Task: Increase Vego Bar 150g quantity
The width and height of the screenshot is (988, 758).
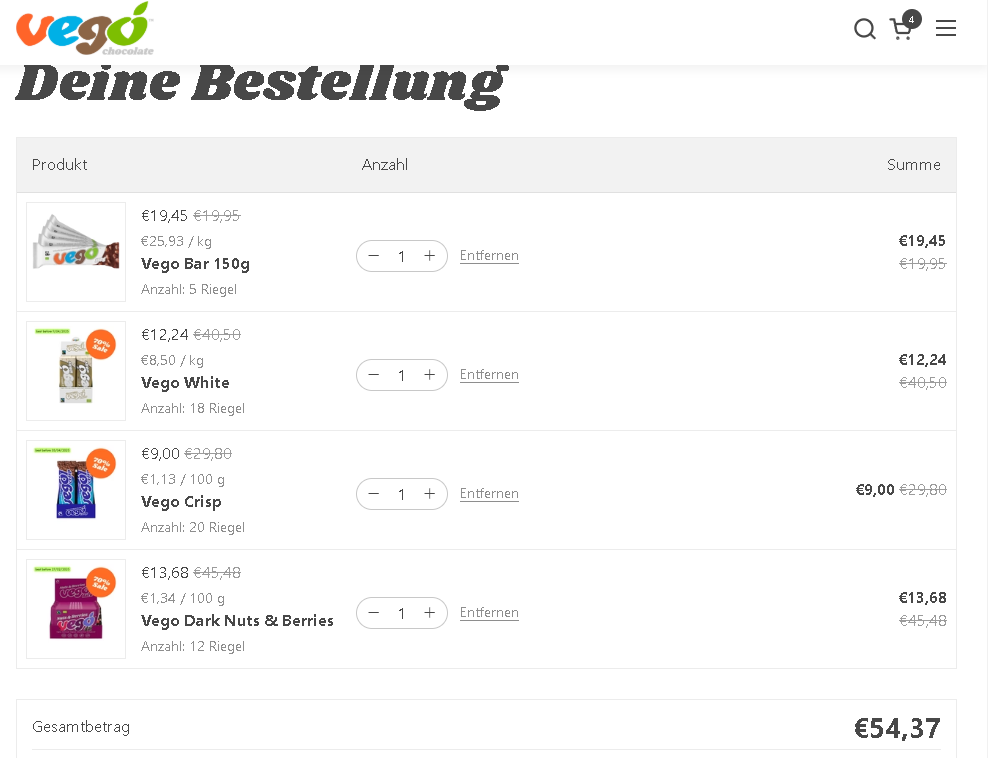Action: pyautogui.click(x=430, y=256)
